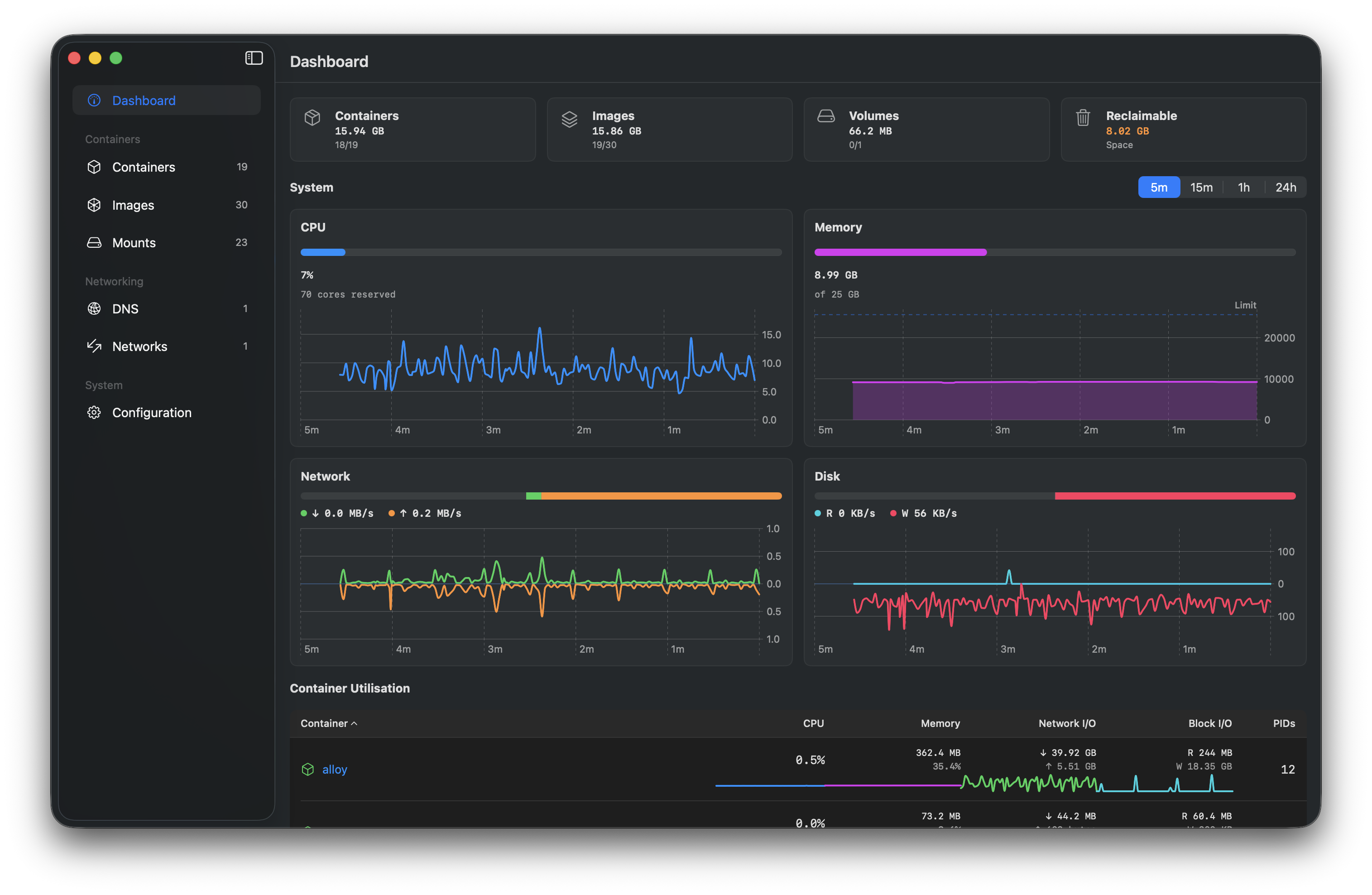Toggle the sidebar panel icon
1372x895 pixels.
(254, 58)
